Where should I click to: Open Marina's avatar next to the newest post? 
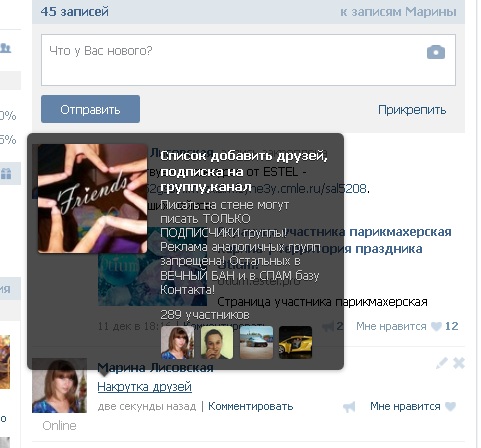point(59,386)
